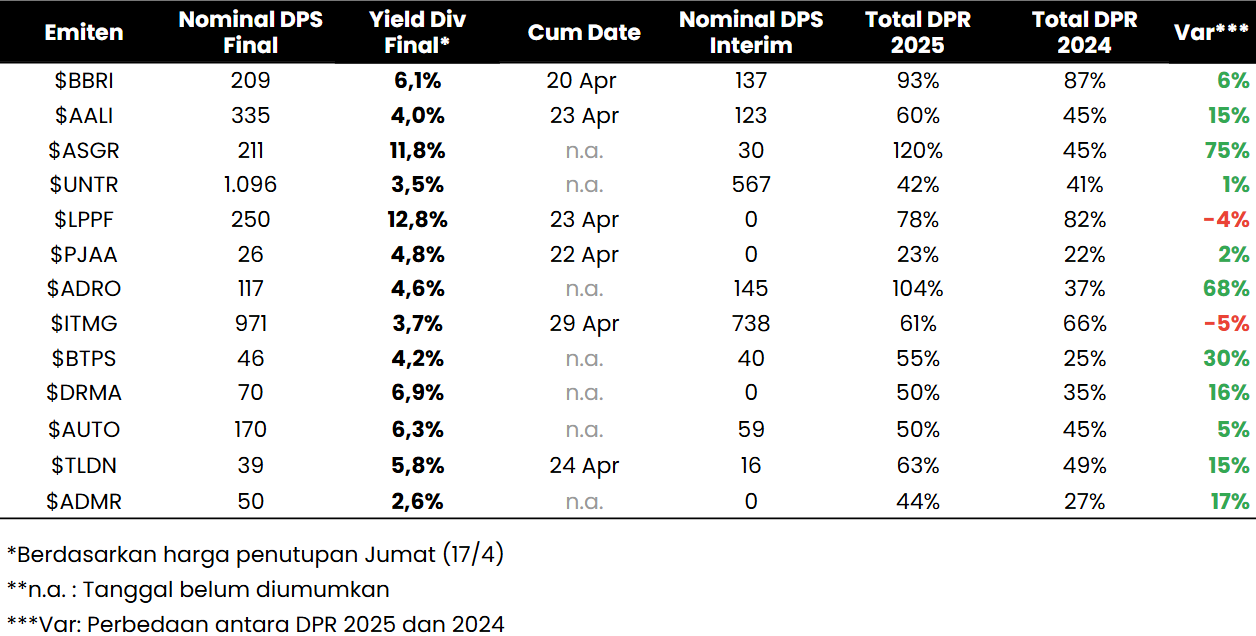The height and width of the screenshot is (636, 1256).
Task: Click the 104% Total DPR 2025 cell
Action: click(x=918, y=289)
